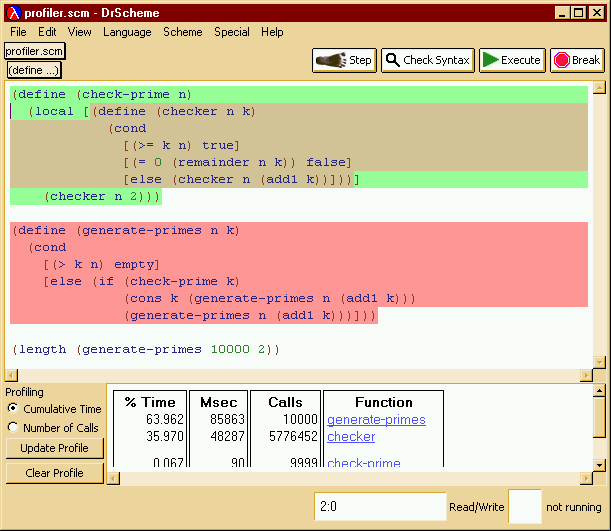
Task: Open the Language menu
Action: pos(127,32)
